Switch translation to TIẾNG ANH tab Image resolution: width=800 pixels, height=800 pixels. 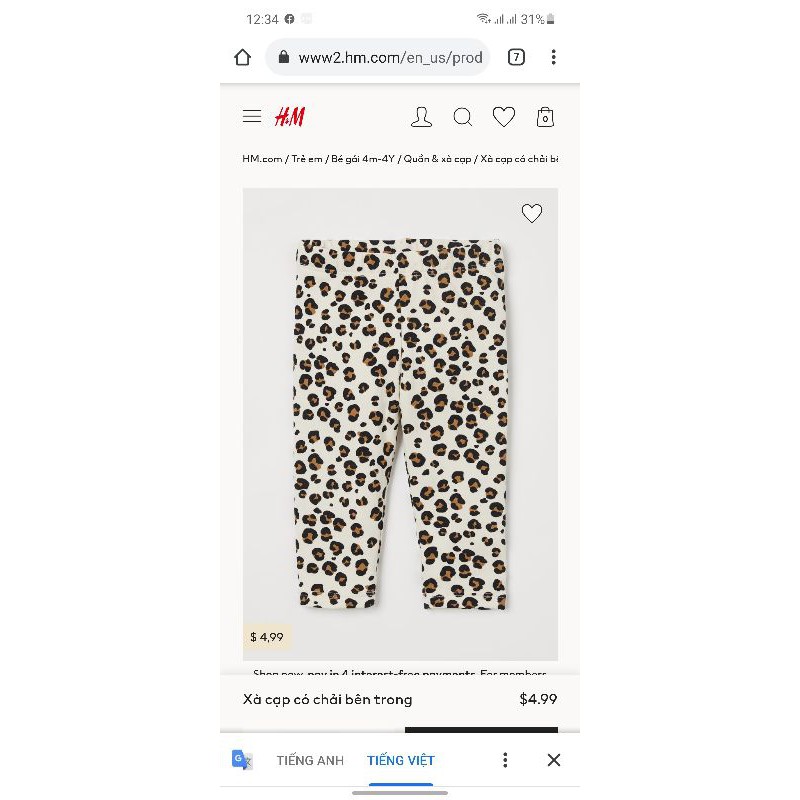[310, 760]
